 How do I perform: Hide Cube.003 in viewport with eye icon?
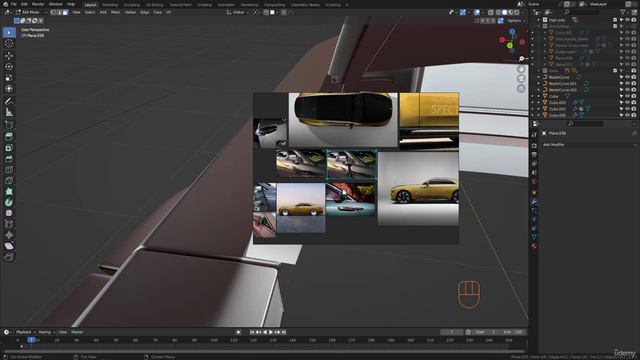coord(627,109)
